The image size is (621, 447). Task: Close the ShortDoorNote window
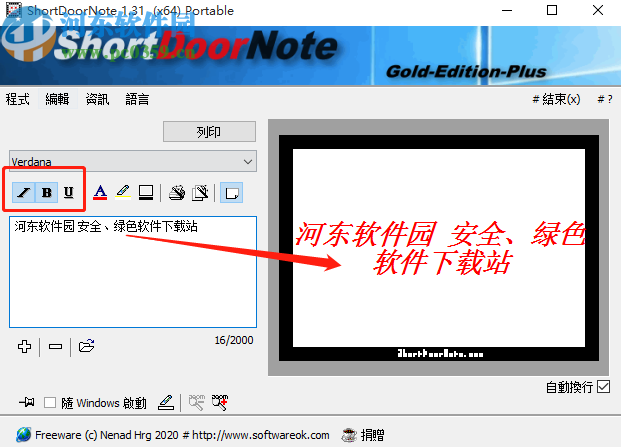(x=598, y=10)
